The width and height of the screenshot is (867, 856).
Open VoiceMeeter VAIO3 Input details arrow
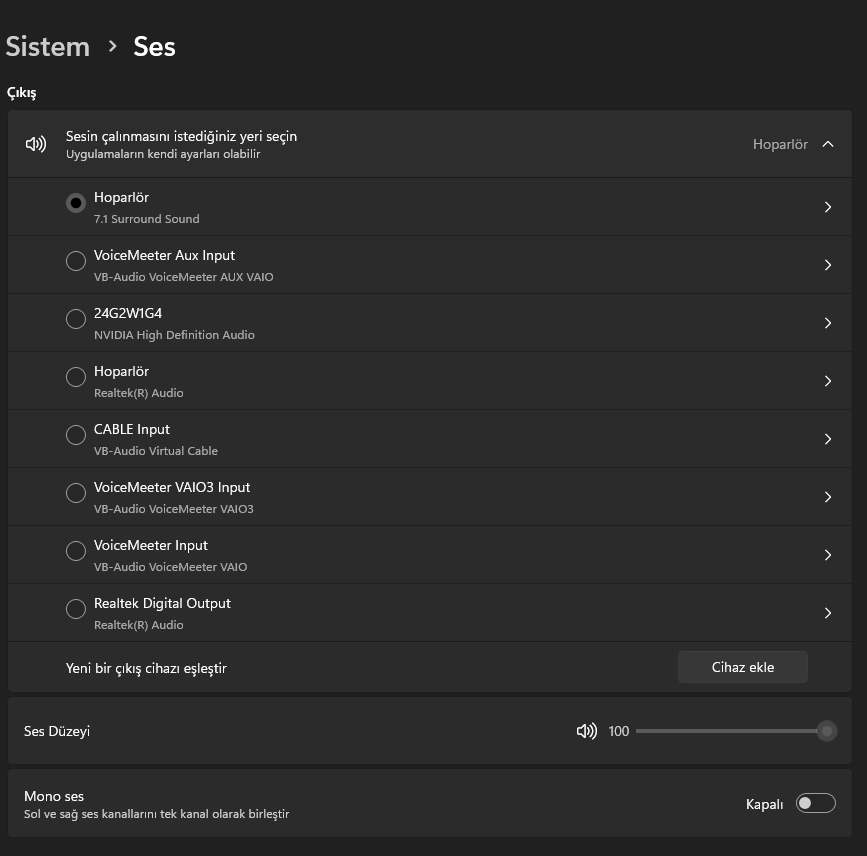828,497
